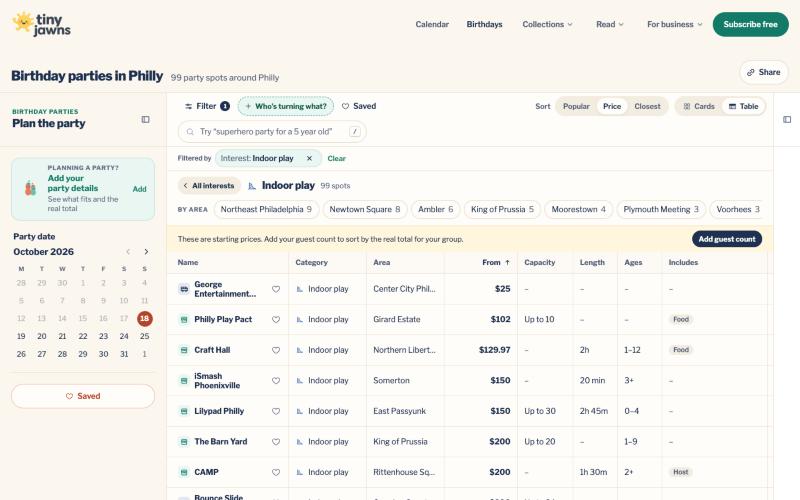Image resolution: width=800 pixels, height=500 pixels.
Task: Click the Name column header
Action: coord(188,263)
